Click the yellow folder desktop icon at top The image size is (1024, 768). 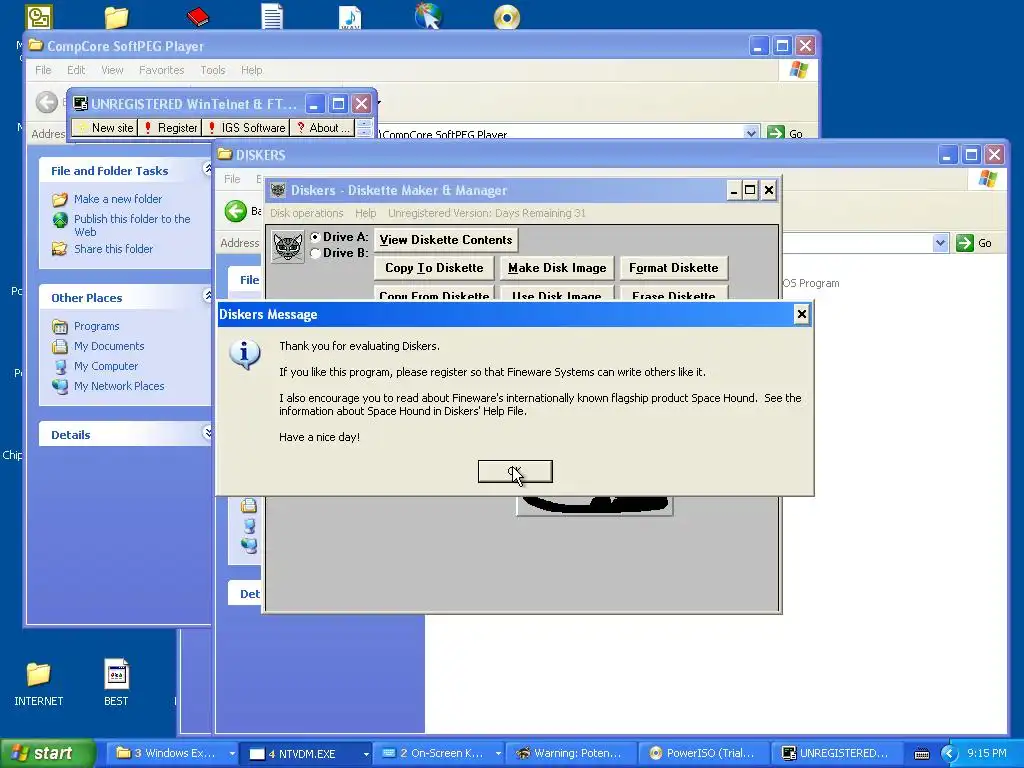click(x=116, y=17)
